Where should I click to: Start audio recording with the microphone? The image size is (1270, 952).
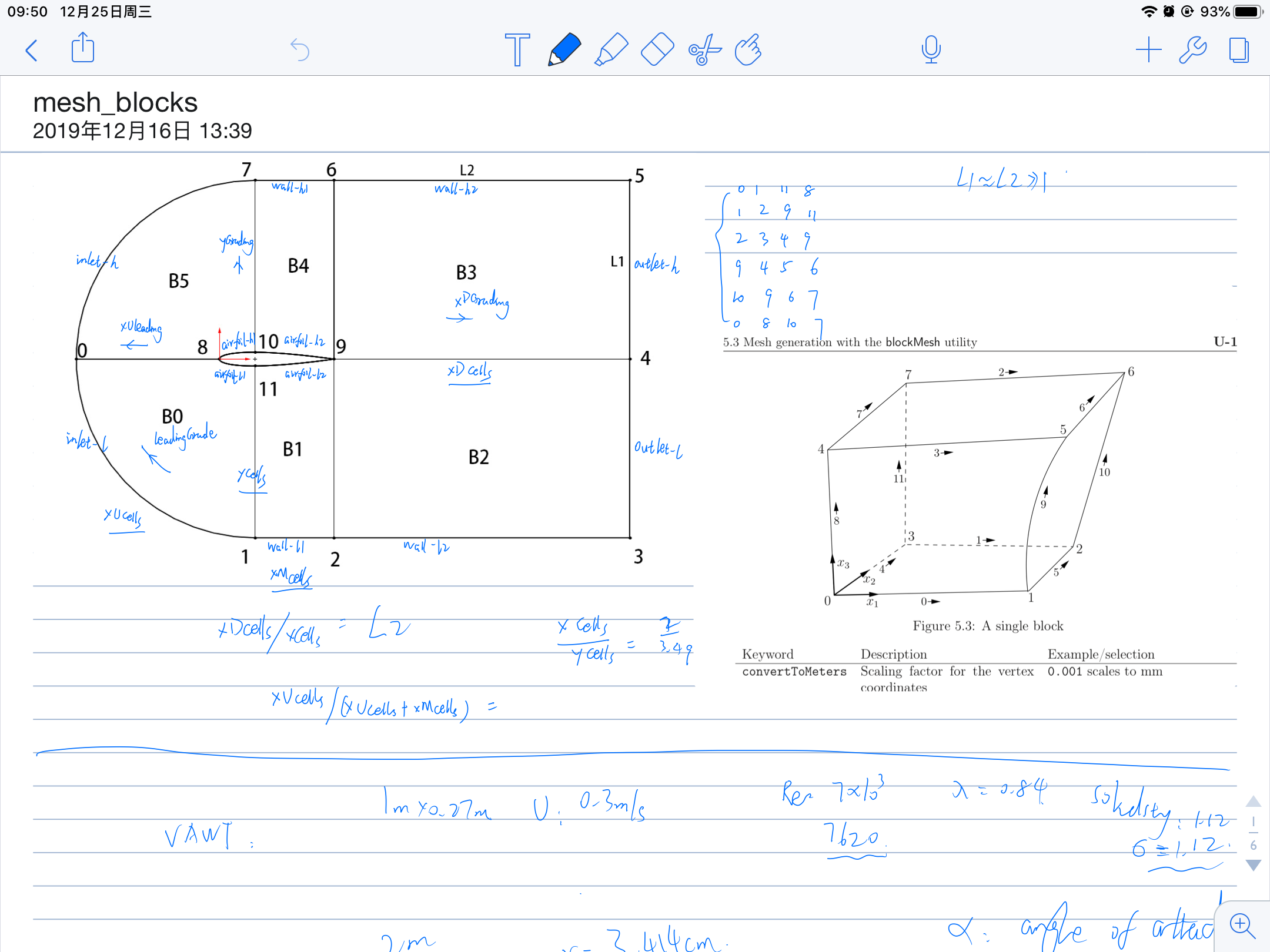click(931, 49)
